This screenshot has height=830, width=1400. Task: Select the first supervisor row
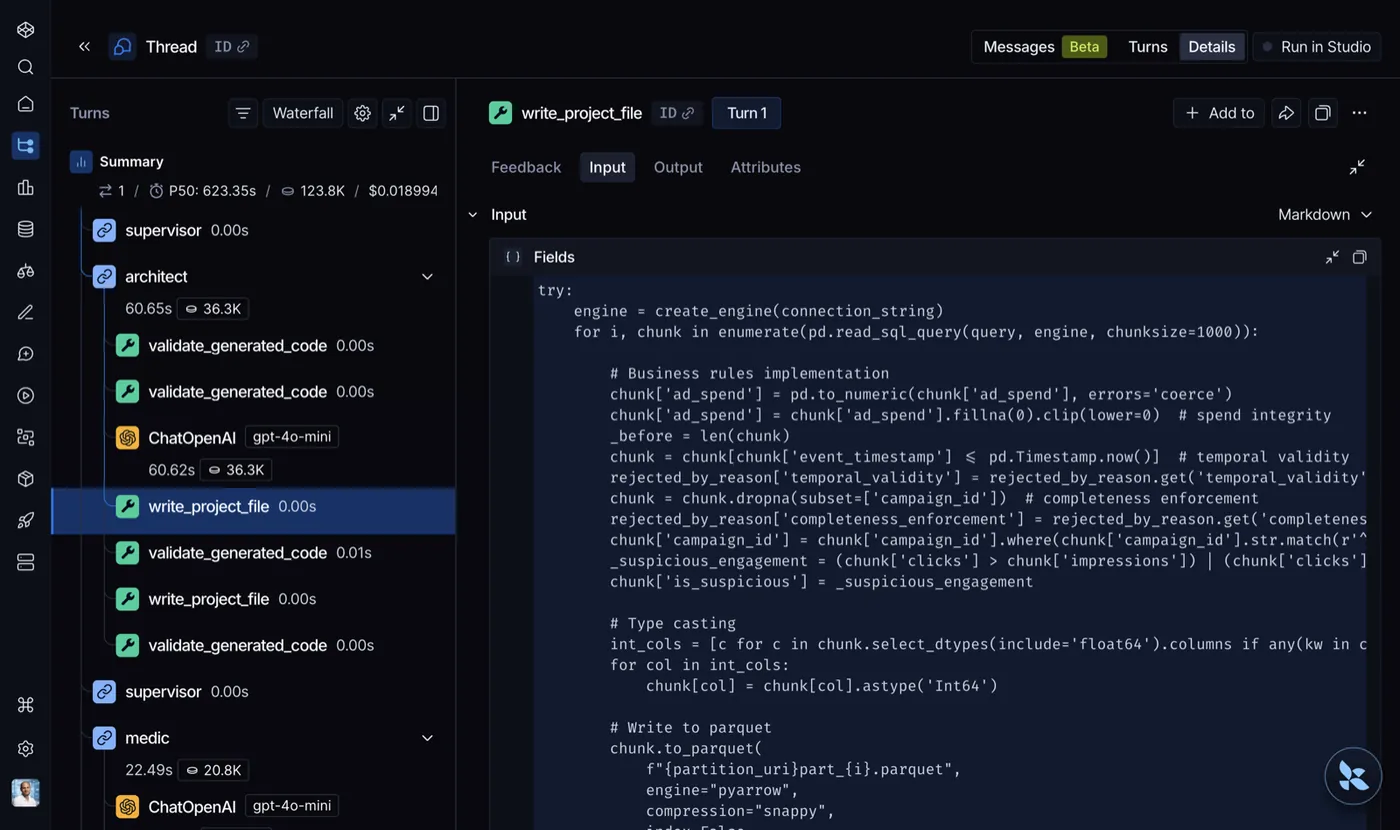(254, 230)
